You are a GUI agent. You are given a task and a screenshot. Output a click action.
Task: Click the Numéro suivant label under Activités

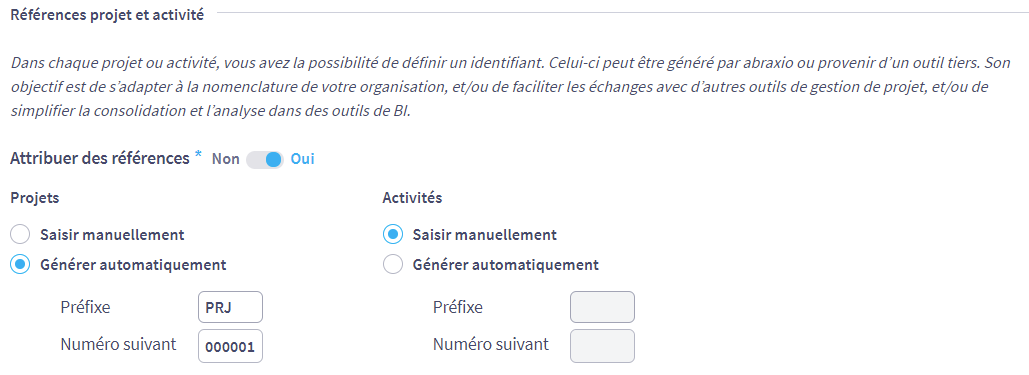point(491,344)
